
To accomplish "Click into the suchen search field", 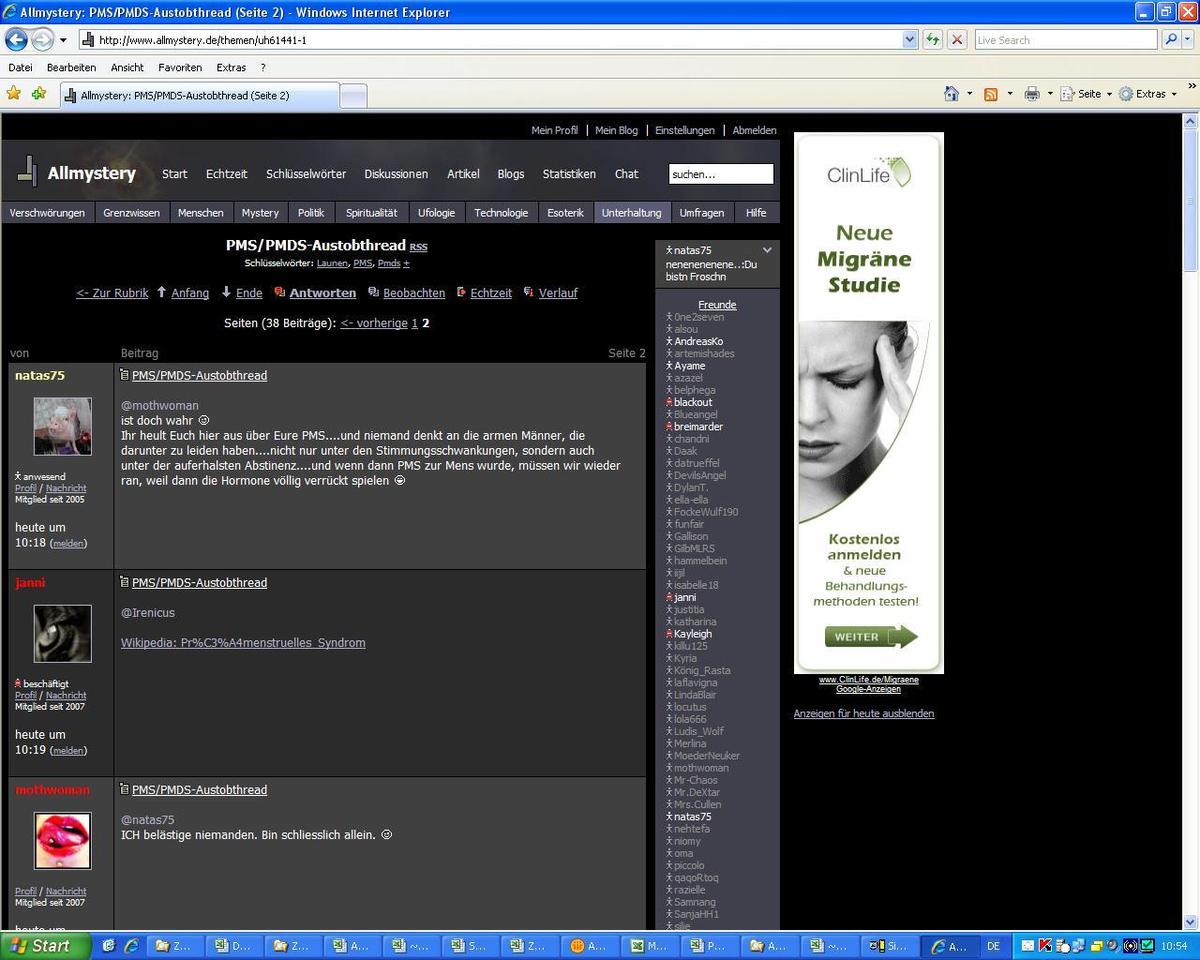I will [x=720, y=174].
